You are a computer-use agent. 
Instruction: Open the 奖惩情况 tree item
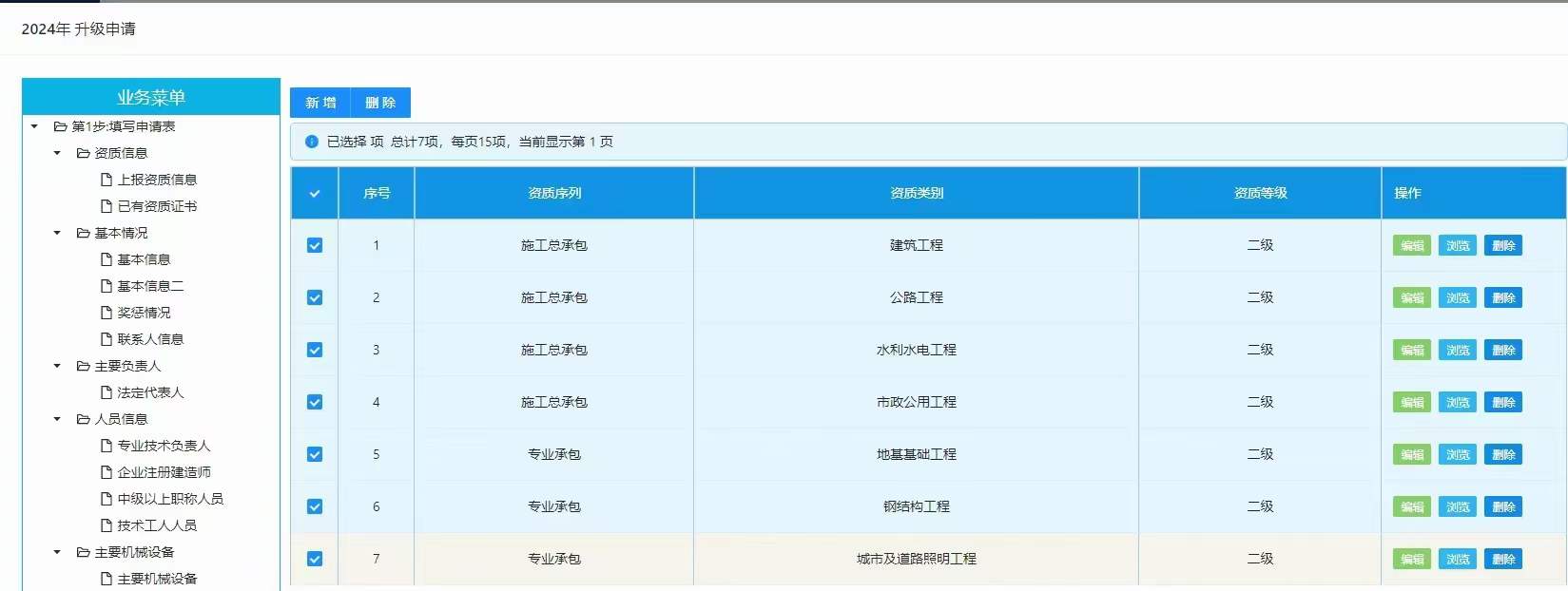(135, 313)
